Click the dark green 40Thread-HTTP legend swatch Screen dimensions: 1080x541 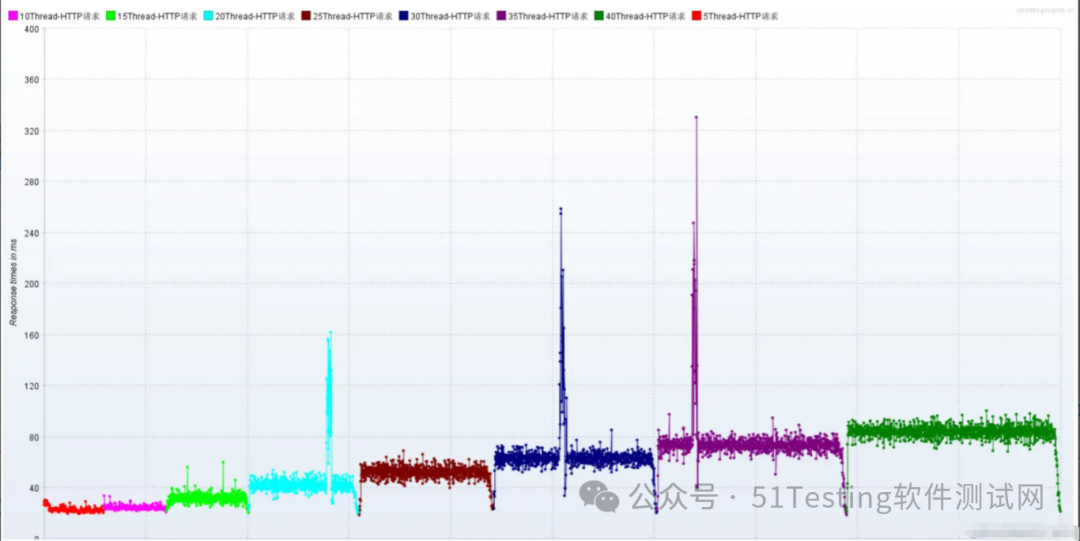click(x=599, y=16)
